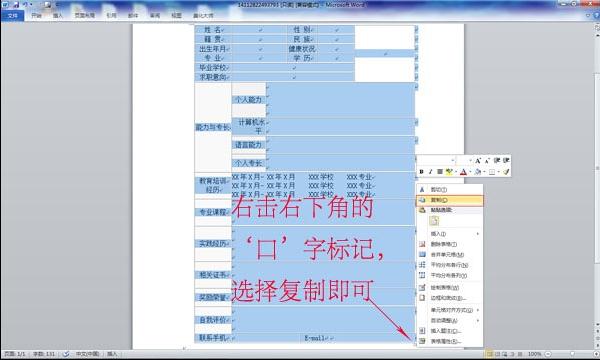Click the zoom slider handle in status bar

click(x=573, y=354)
